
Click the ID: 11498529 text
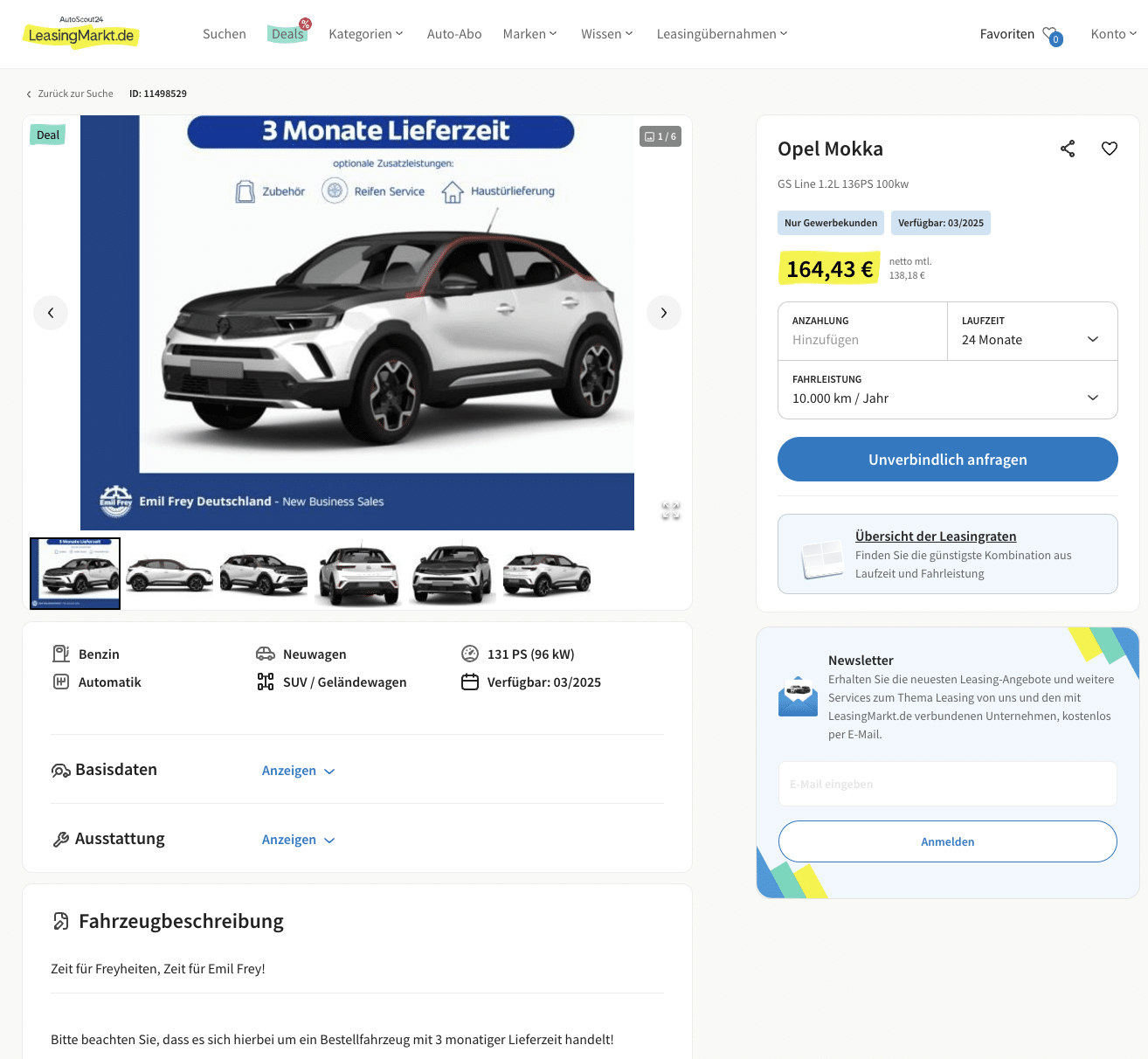(x=158, y=93)
